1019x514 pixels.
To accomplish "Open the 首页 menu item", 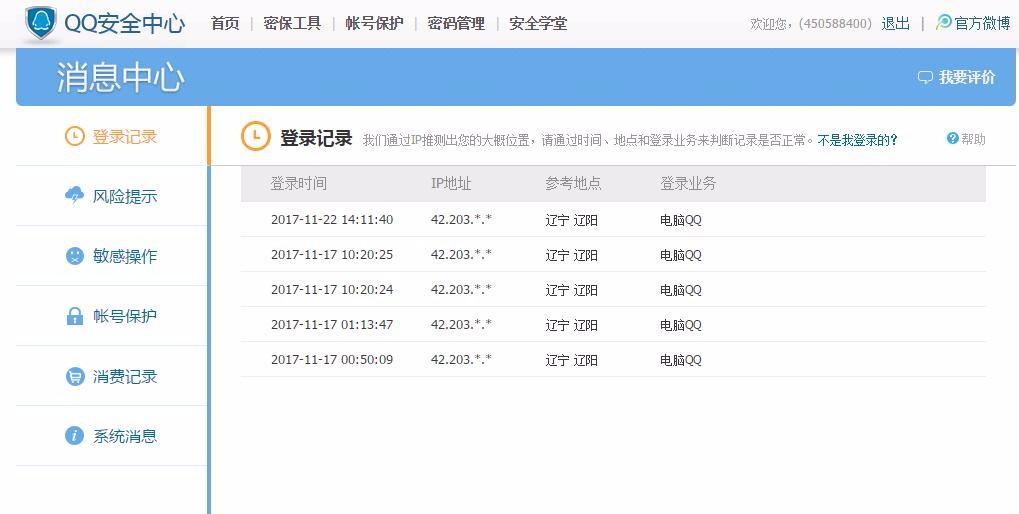I will pos(225,23).
